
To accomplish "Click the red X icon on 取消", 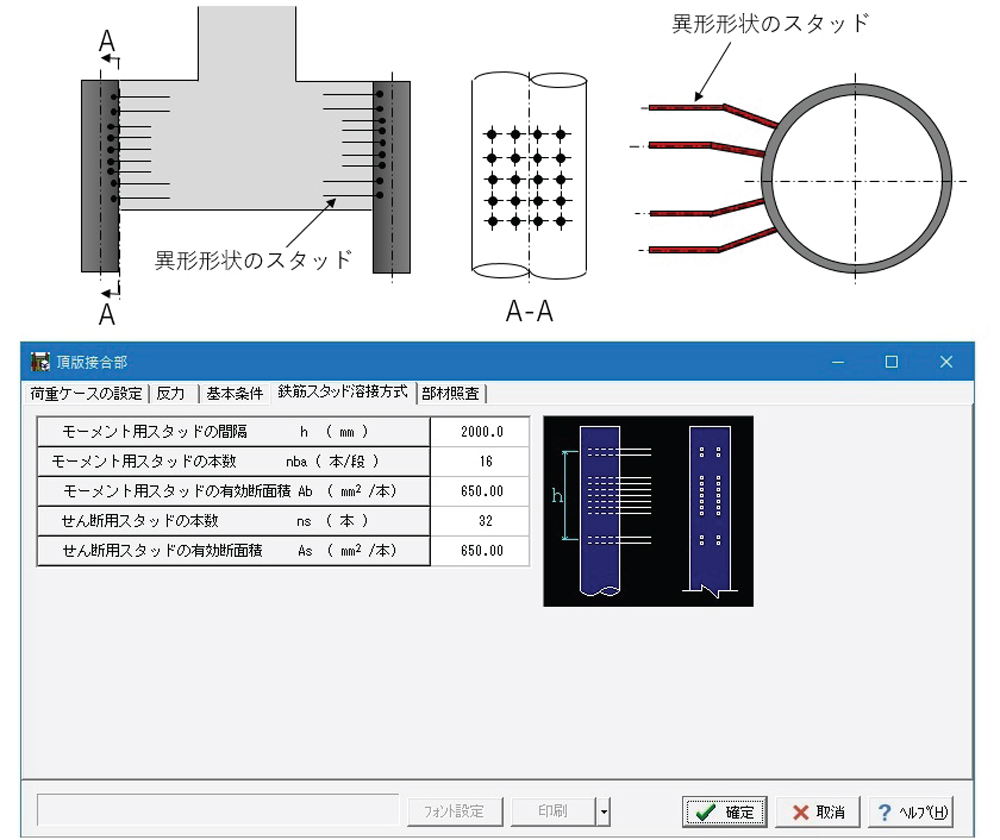I will 800,812.
